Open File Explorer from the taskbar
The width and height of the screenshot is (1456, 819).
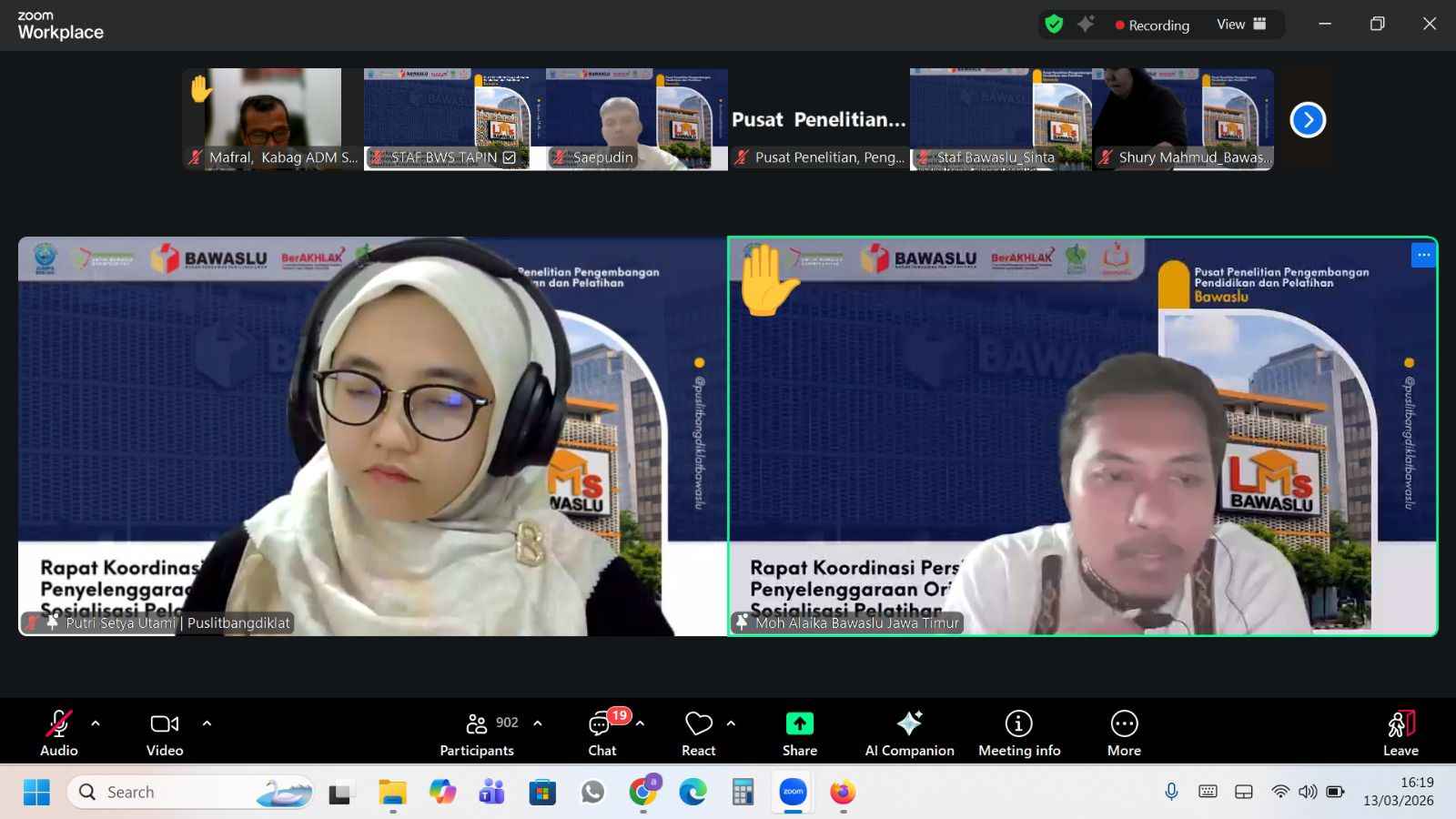pyautogui.click(x=392, y=793)
